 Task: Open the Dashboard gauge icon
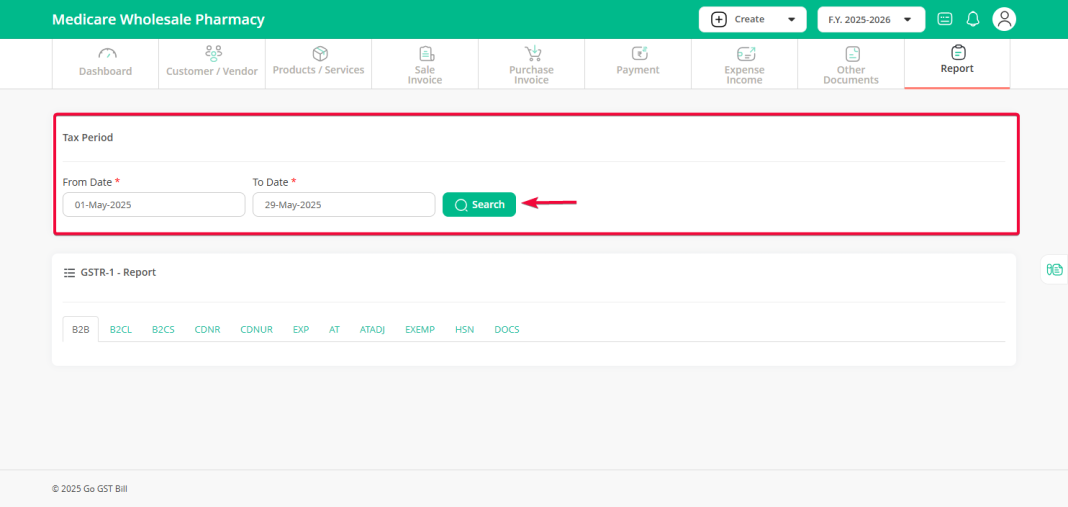(x=106, y=54)
